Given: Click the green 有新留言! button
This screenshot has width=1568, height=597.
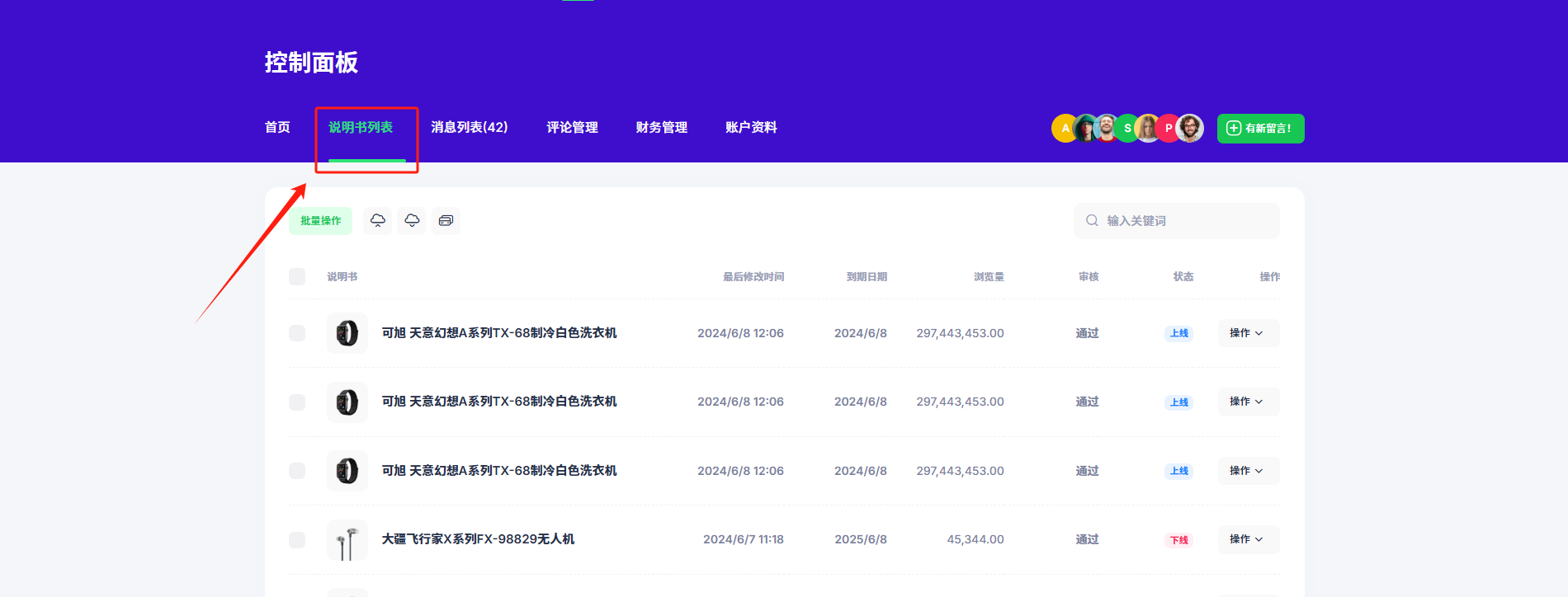Looking at the screenshot, I should click(1260, 129).
